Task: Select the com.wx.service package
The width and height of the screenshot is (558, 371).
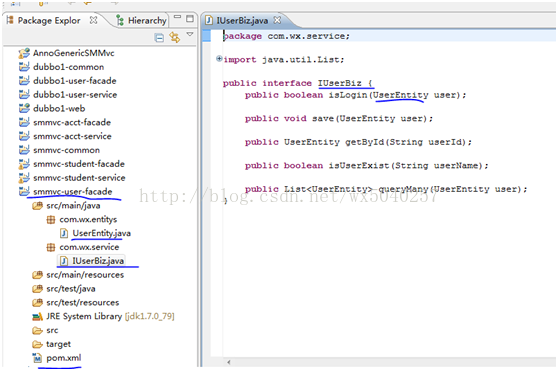Action: 89,247
